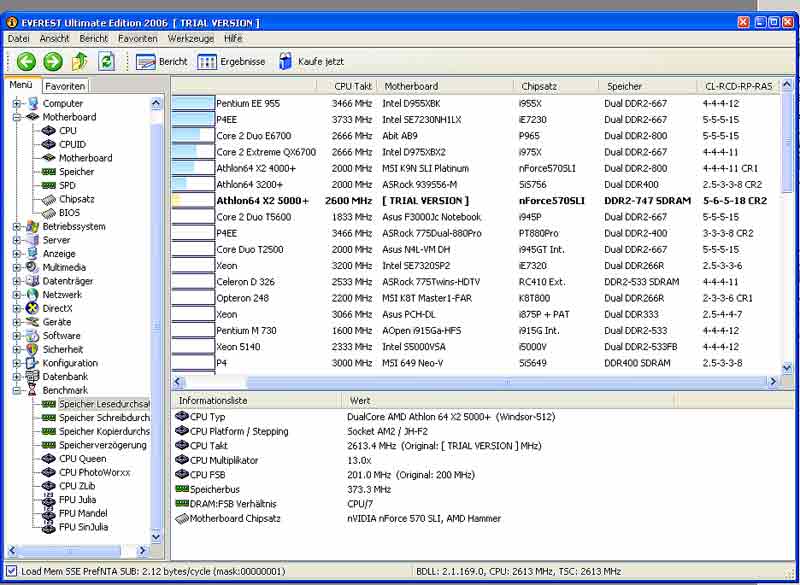Click the Datenträger drive icon

point(32,281)
